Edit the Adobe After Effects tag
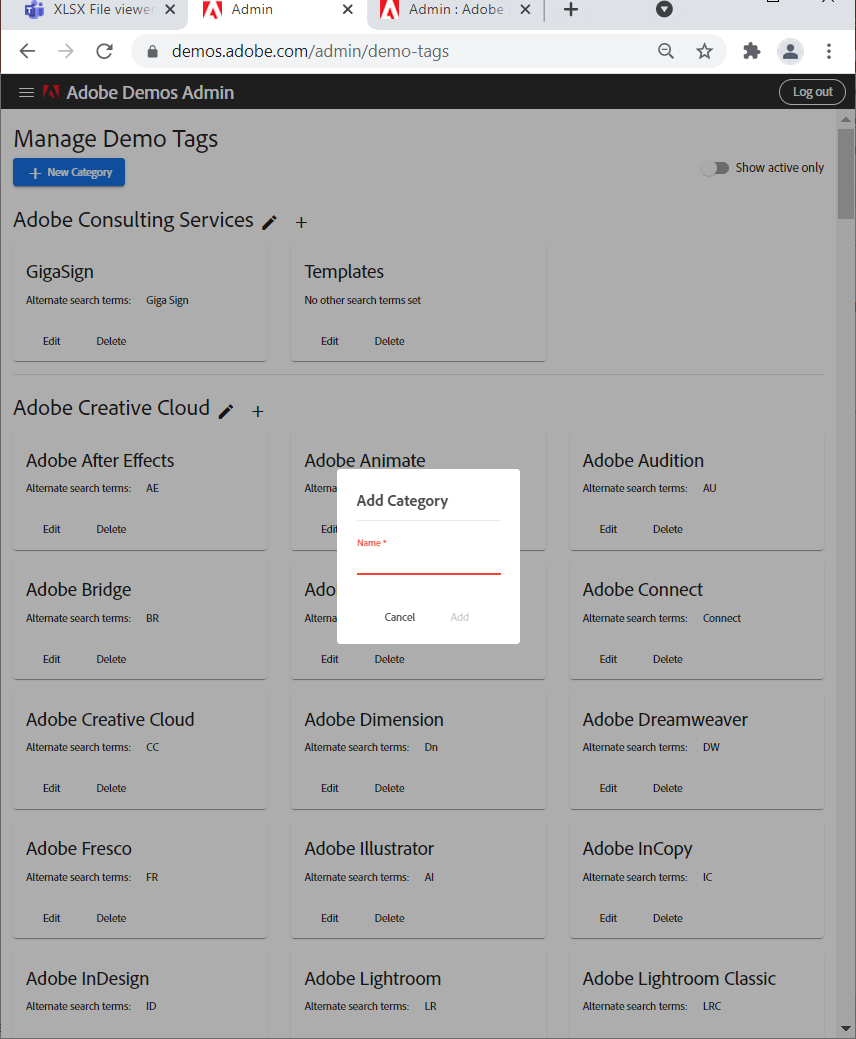Screen dimensions: 856x1039 click(52, 529)
